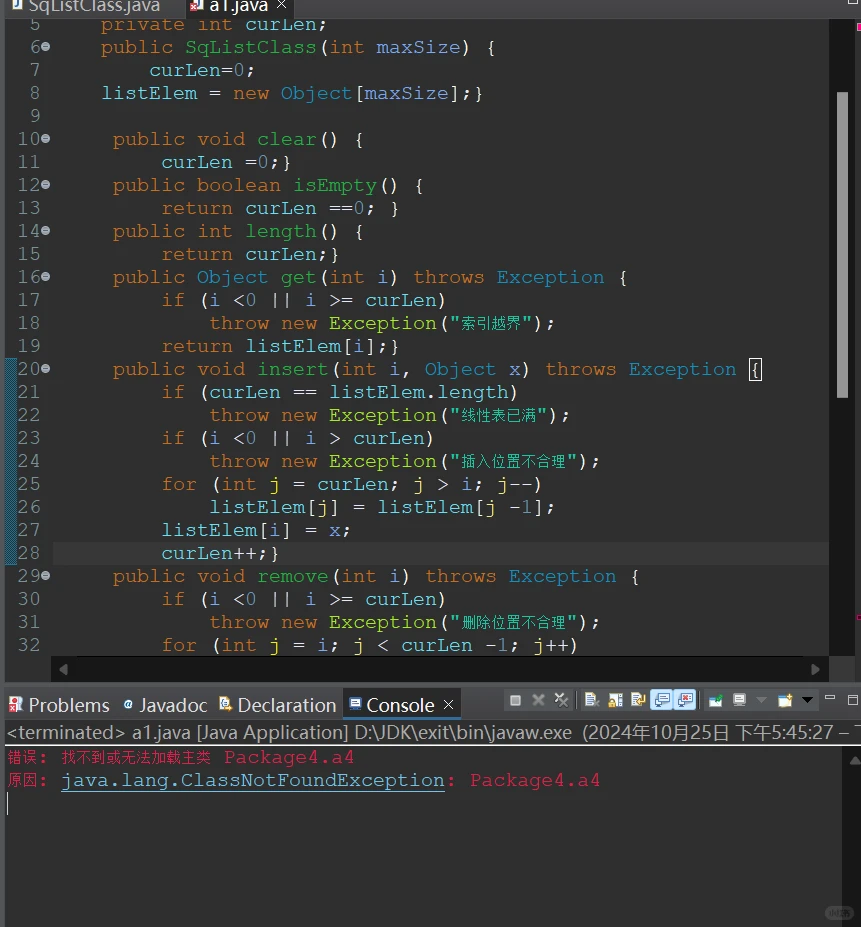Click the editor horizontal scroll right arrow
The image size is (861, 927).
(x=815, y=669)
